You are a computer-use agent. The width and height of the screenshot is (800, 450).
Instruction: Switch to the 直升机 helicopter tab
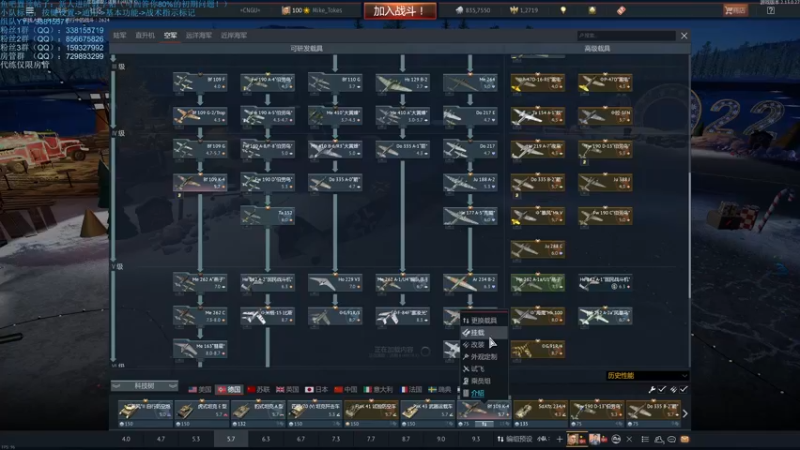145,35
